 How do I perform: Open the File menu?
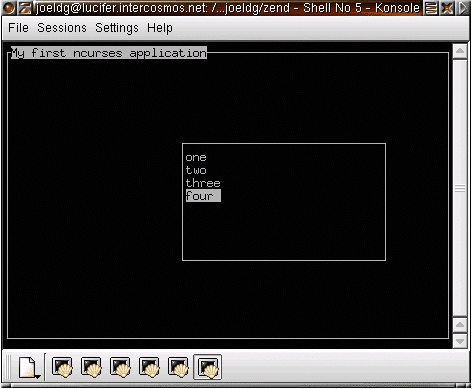[x=18, y=28]
